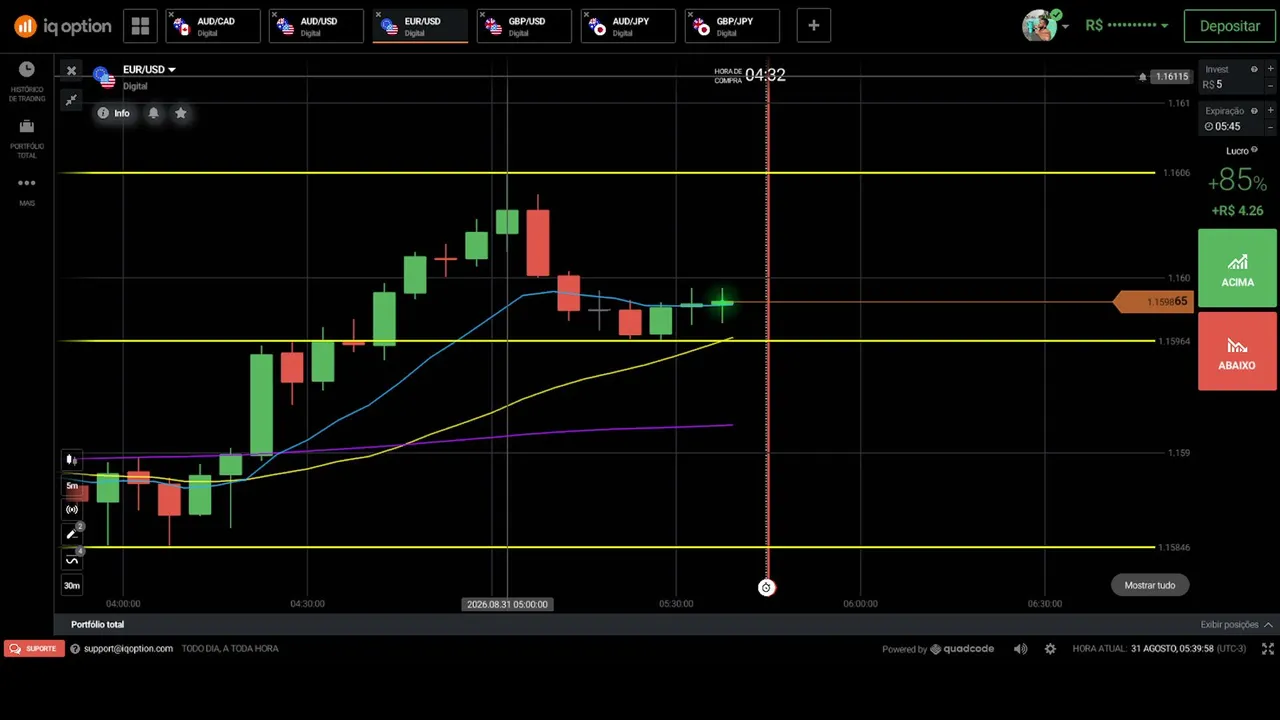Change the 30m chart time range
The height and width of the screenshot is (720, 1280).
[72, 586]
